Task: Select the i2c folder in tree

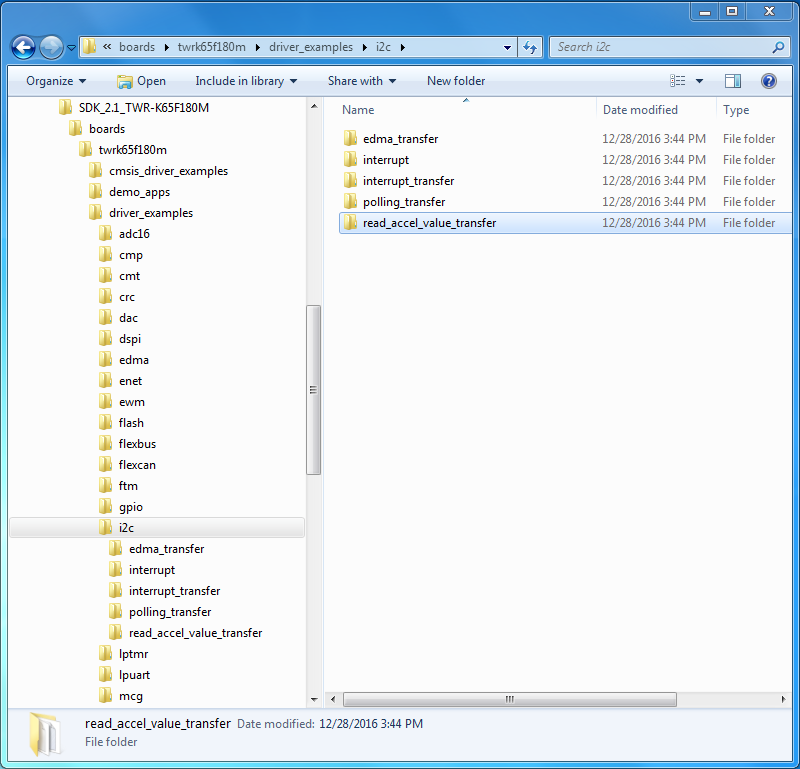Action: click(x=157, y=528)
